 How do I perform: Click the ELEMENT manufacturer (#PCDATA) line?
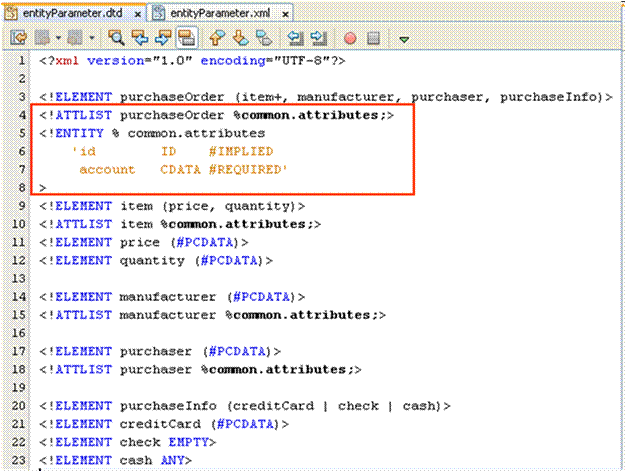pyautogui.click(x=172, y=297)
